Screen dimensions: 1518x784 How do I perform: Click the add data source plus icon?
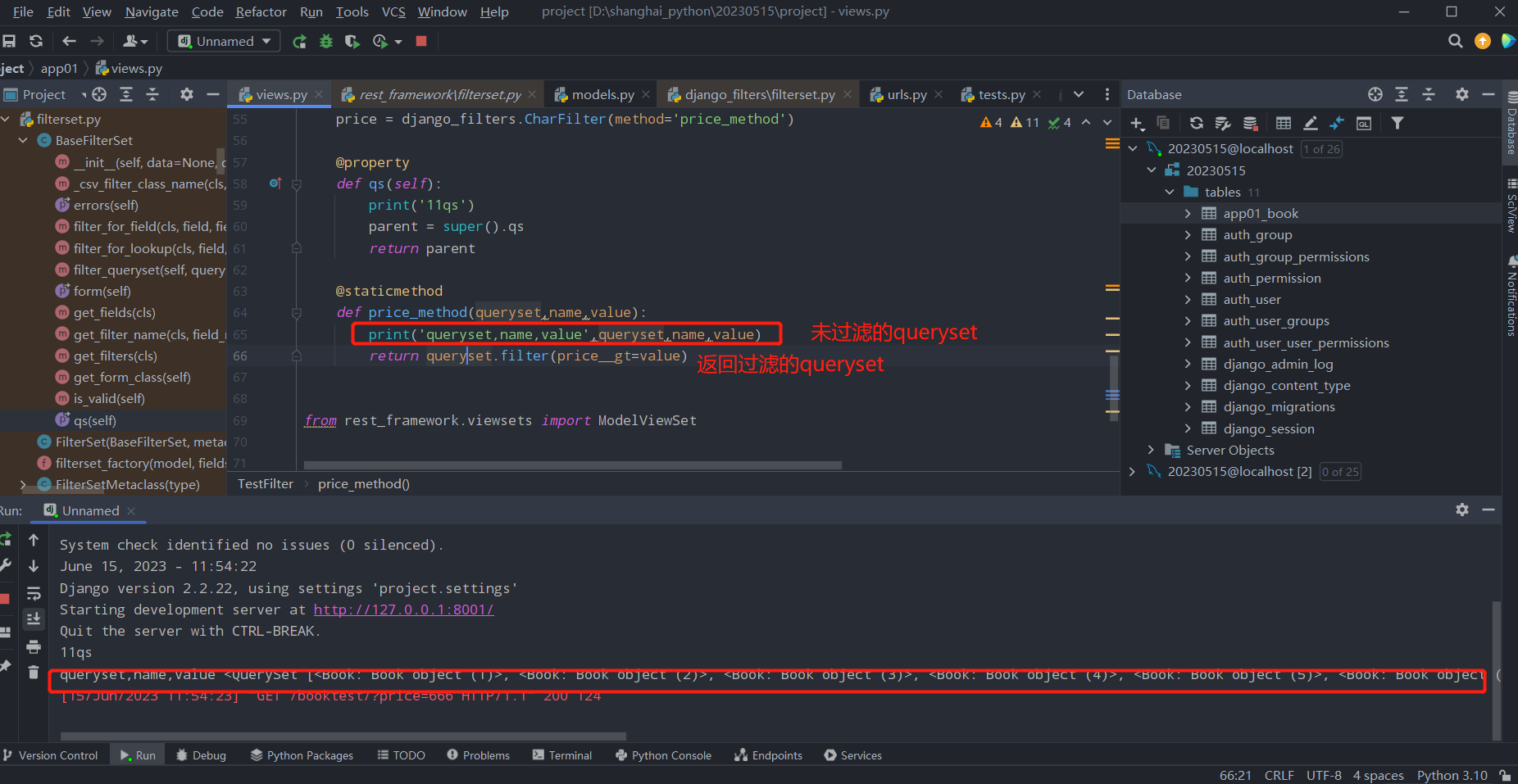(x=1137, y=123)
